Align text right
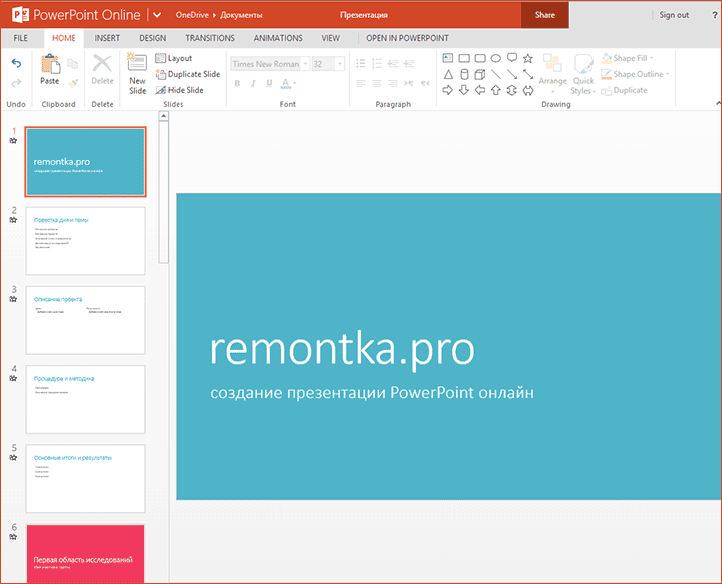The width and height of the screenshot is (722, 584). tap(393, 83)
